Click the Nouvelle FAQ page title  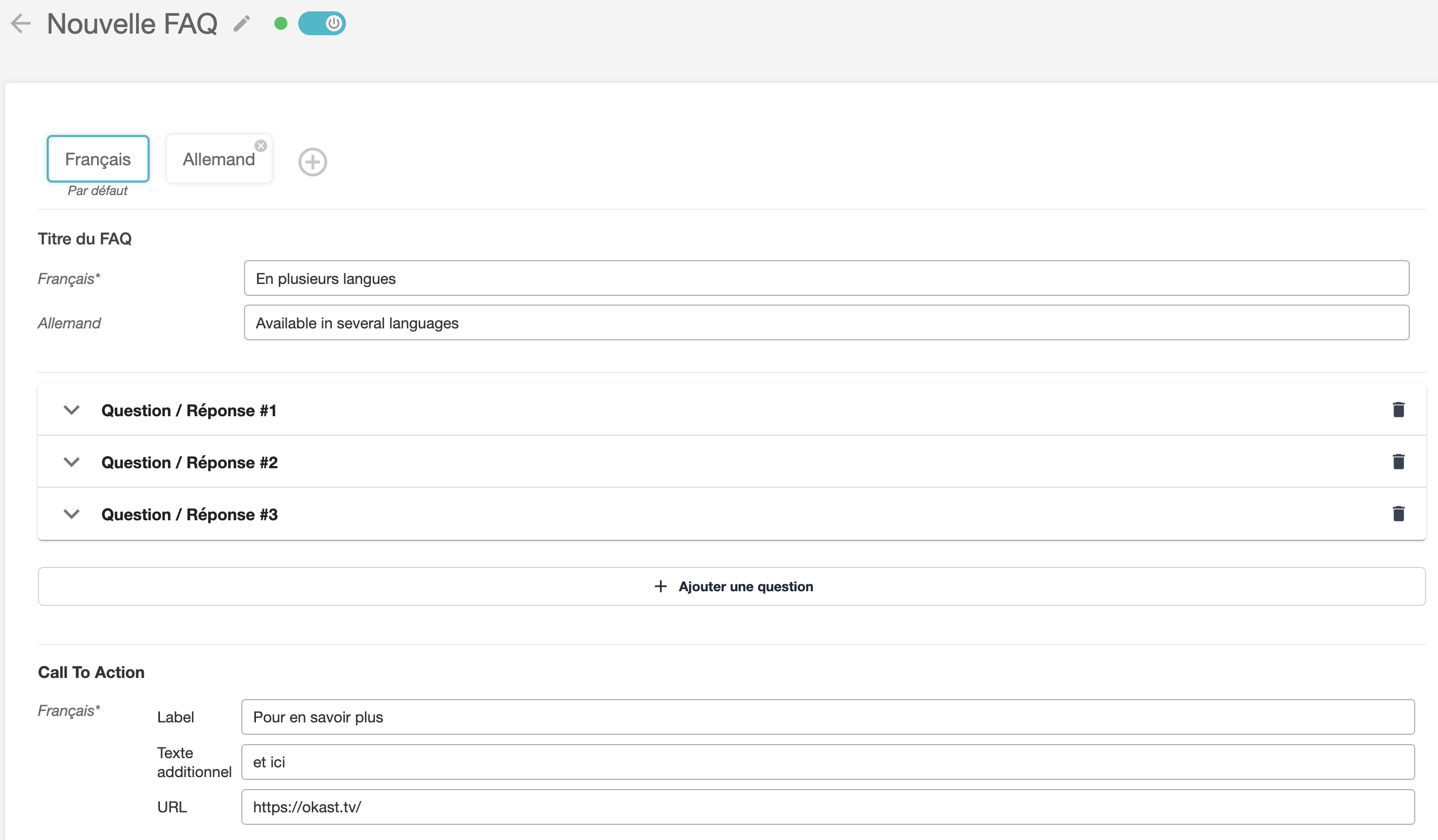pyautogui.click(x=132, y=24)
